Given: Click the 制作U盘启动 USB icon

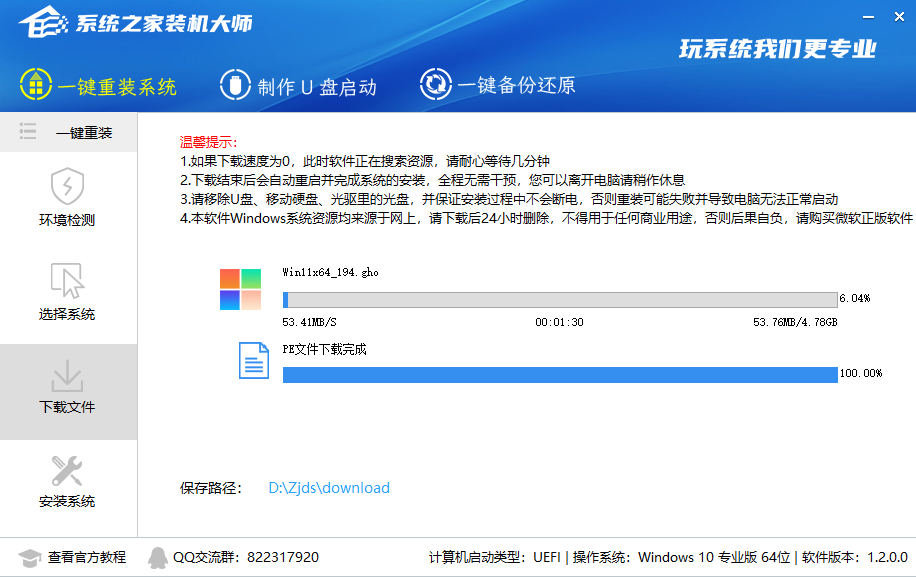Looking at the screenshot, I should click(x=235, y=85).
